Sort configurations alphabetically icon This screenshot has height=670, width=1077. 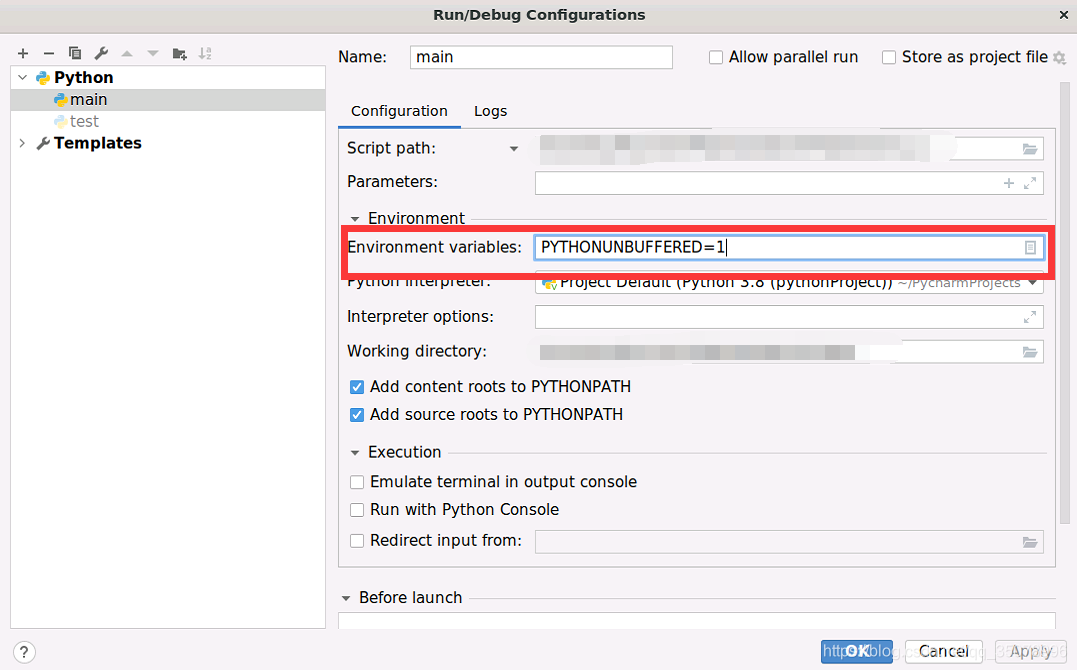(205, 54)
